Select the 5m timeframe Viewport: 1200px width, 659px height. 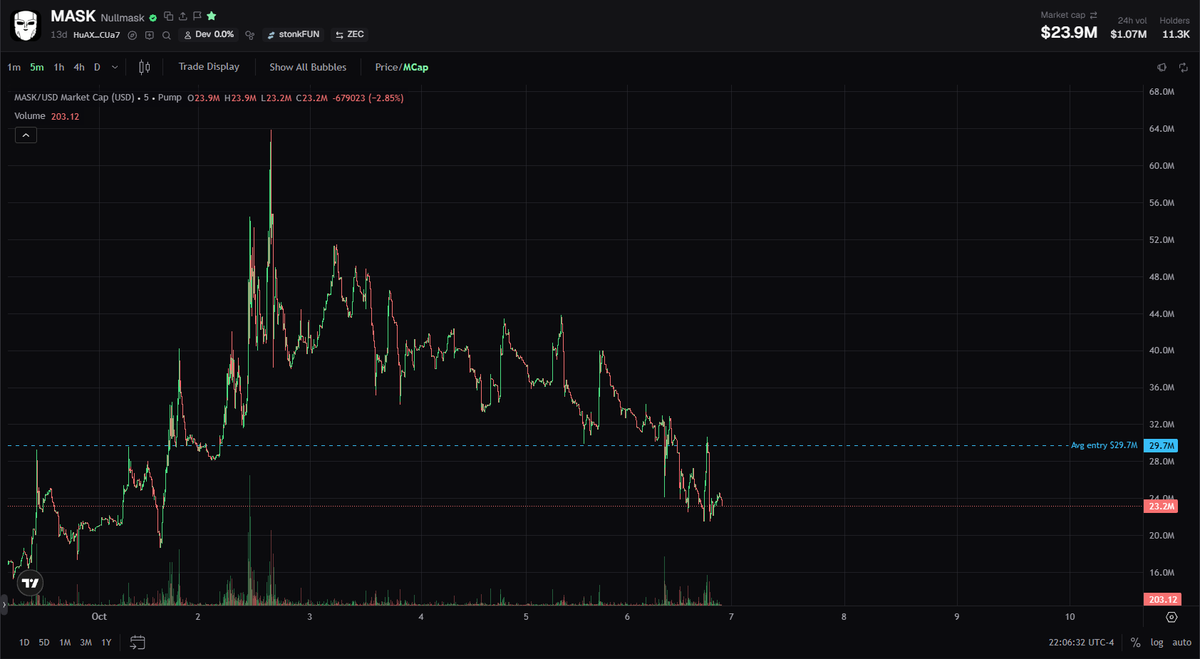(x=37, y=67)
